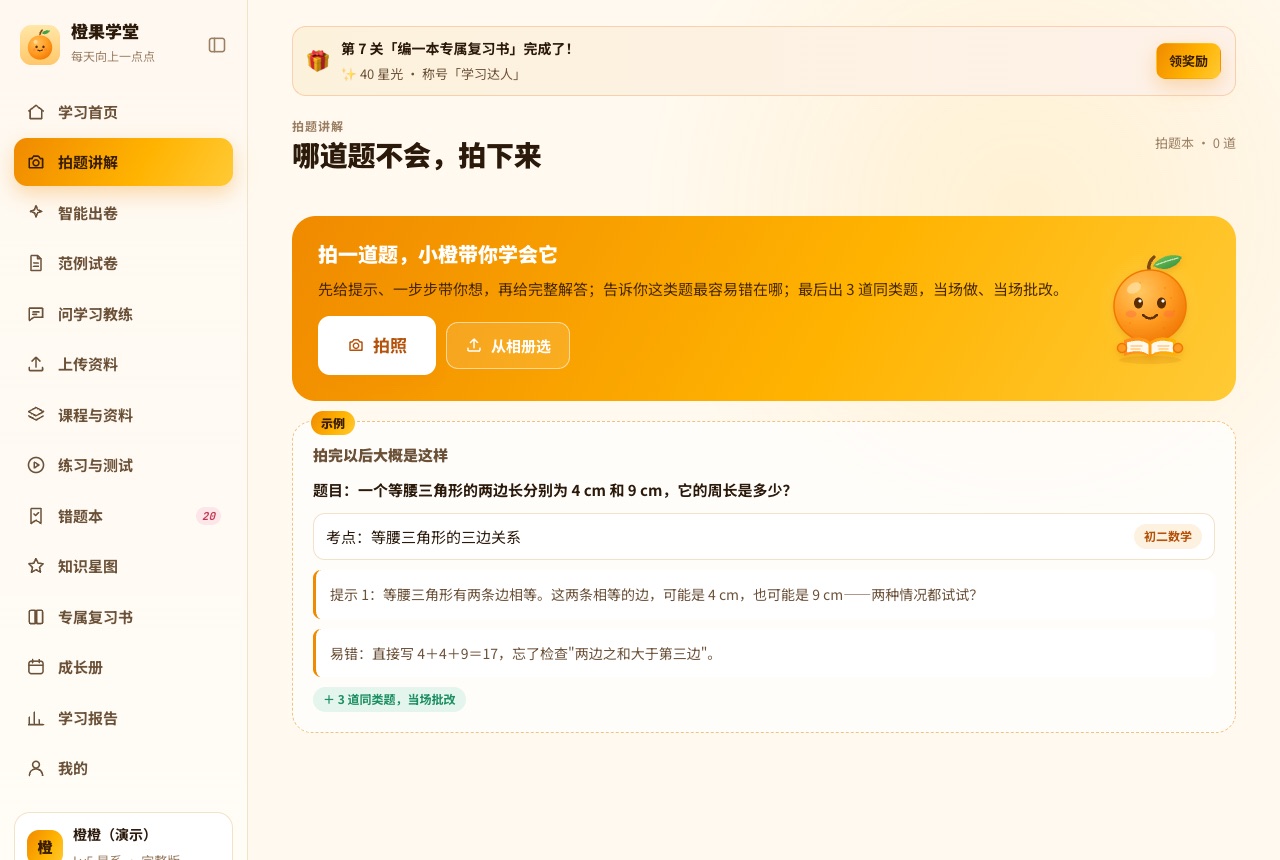Click the 错题本 count badge showing 20

tap(208, 516)
